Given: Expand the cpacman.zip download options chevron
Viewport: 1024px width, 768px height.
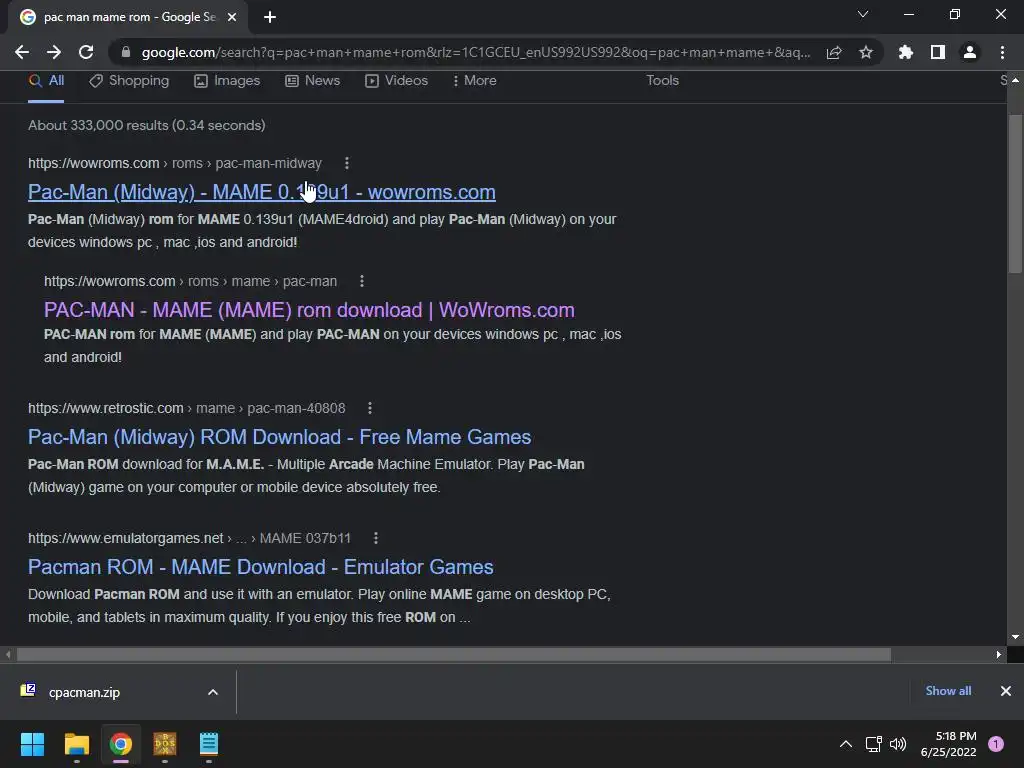Looking at the screenshot, I should coord(213,692).
